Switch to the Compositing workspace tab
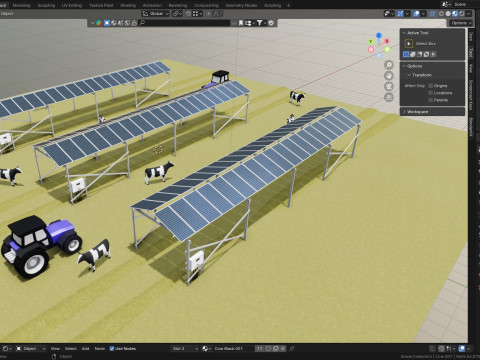480x360 pixels. tap(206, 5)
